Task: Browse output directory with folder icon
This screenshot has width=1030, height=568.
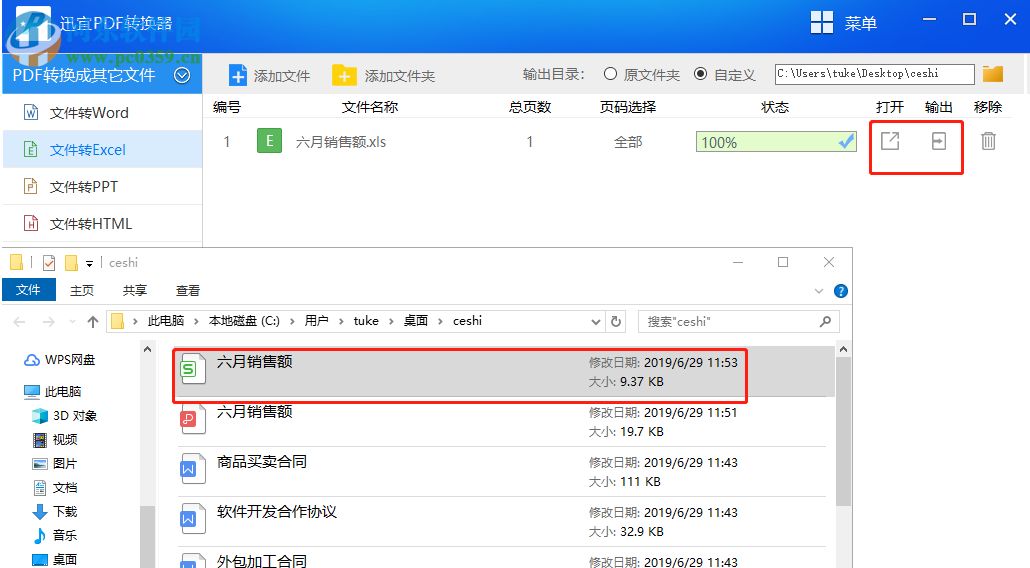Action: tap(993, 74)
